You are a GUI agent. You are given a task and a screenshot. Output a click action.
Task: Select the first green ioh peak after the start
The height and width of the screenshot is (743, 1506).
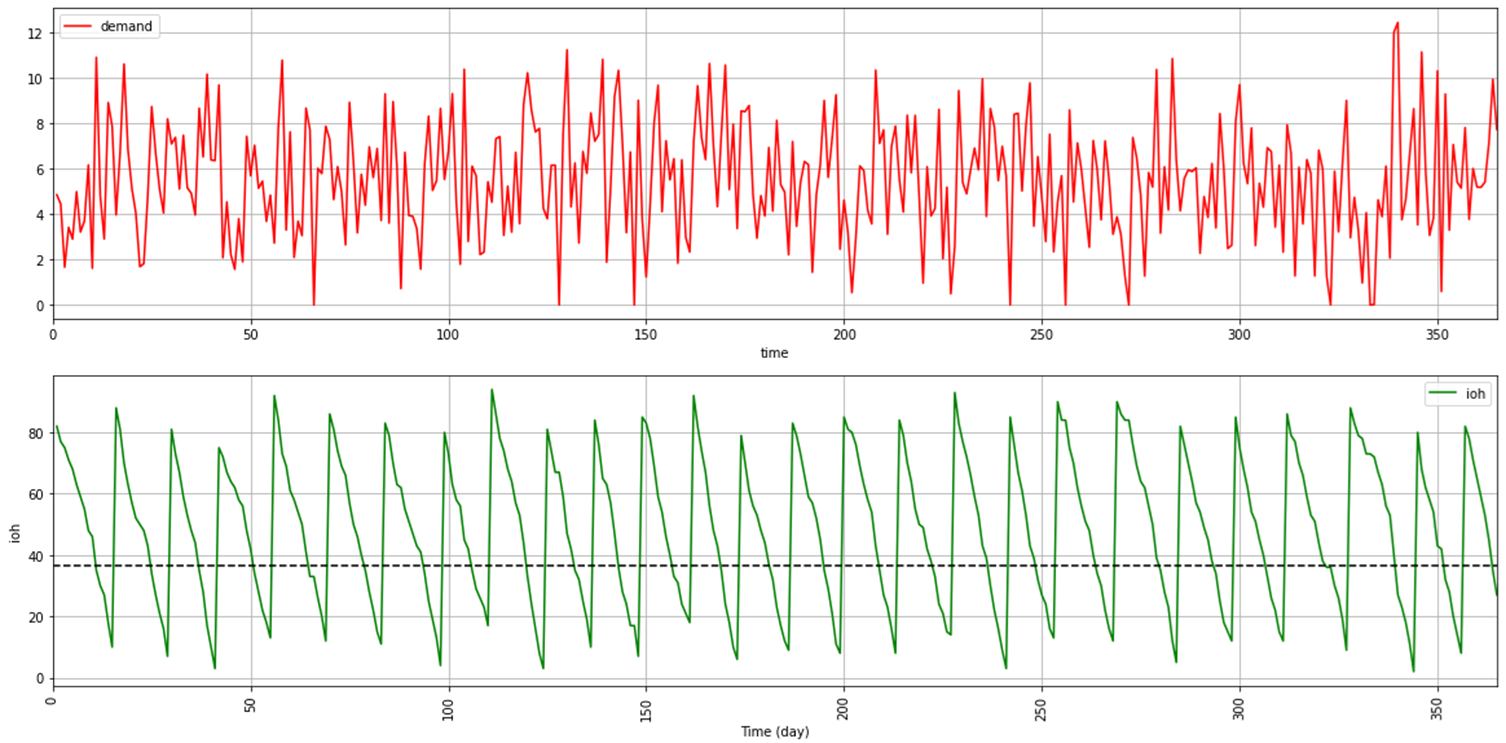[x=116, y=408]
